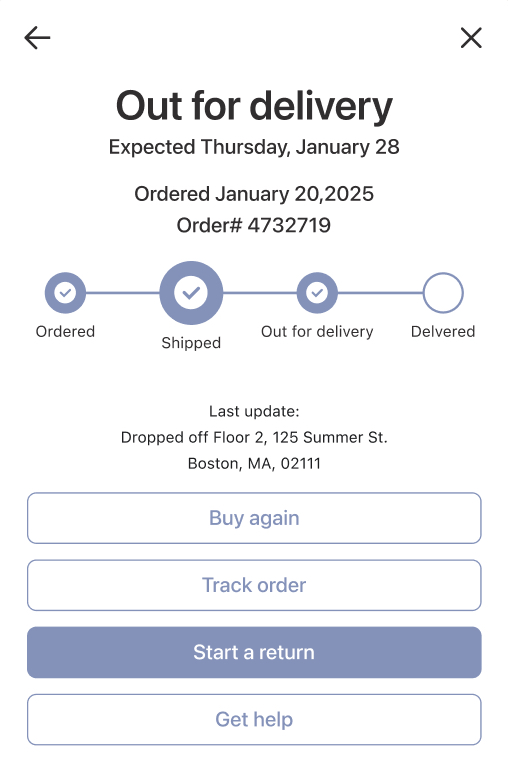Viewport: 508px width, 776px height.
Task: Select the Out for delivery step circle
Action: (317, 293)
